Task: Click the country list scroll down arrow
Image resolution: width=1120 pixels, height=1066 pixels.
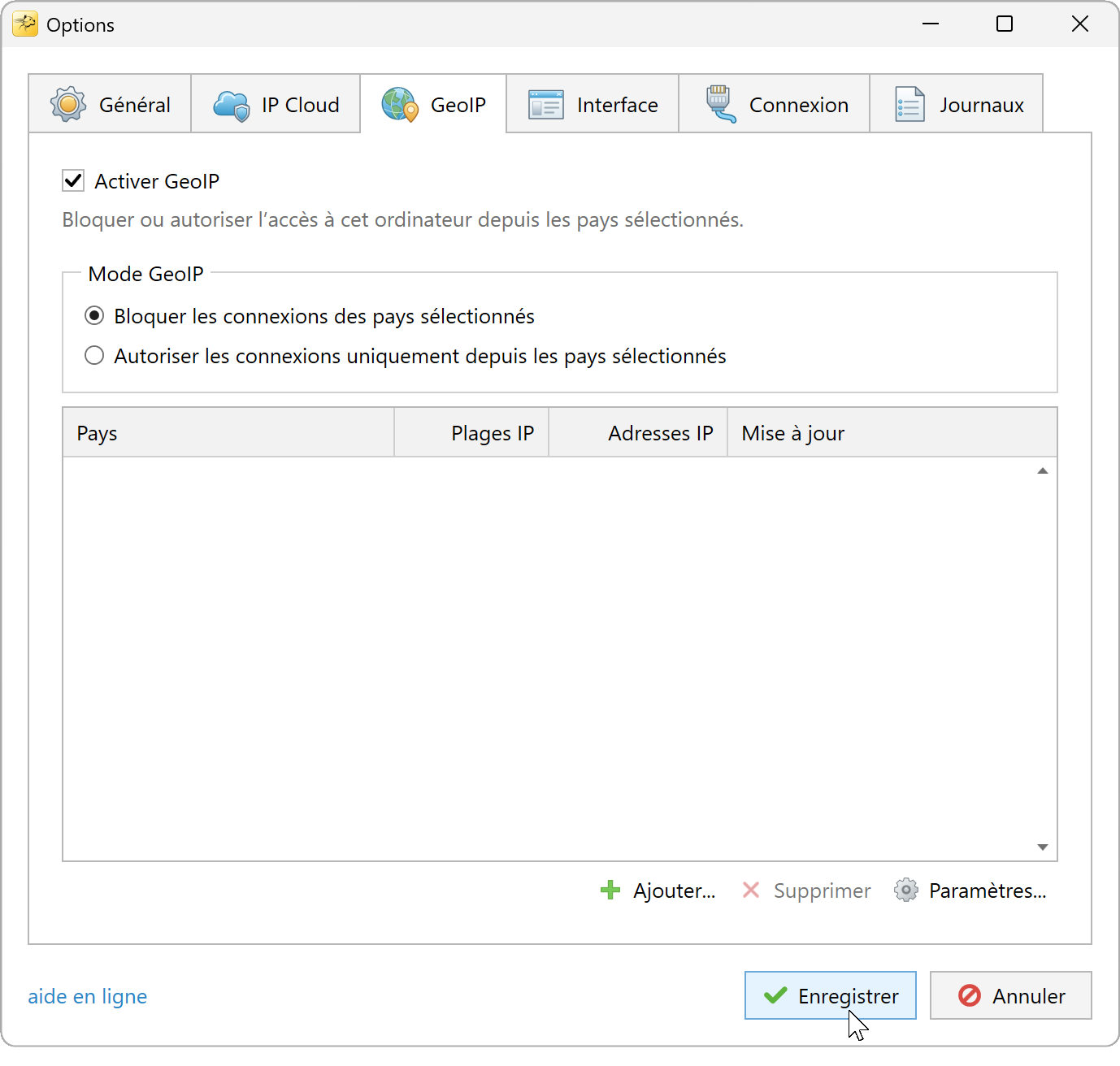Action: tap(1043, 847)
